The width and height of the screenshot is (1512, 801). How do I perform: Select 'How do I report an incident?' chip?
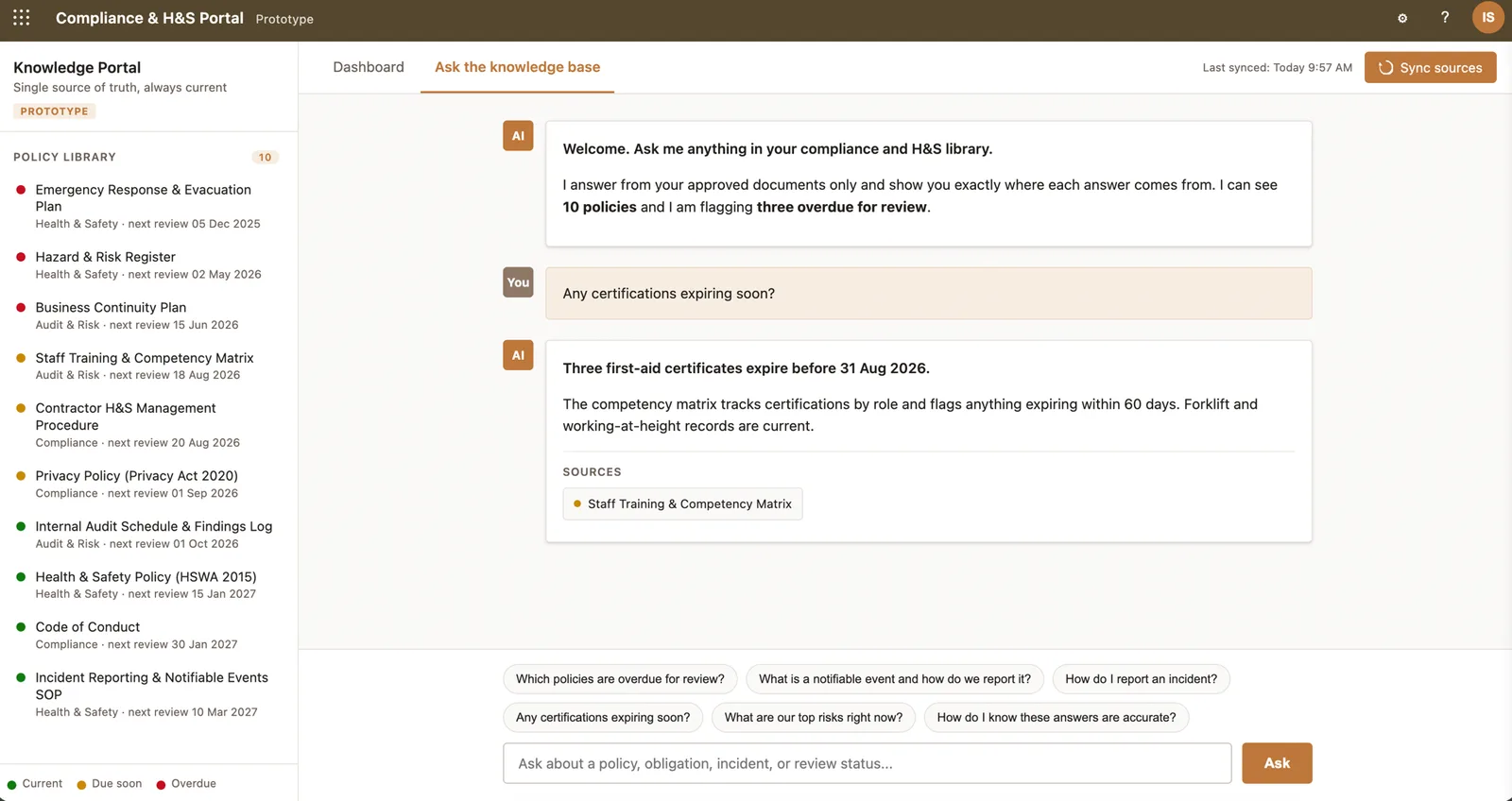pos(1141,679)
